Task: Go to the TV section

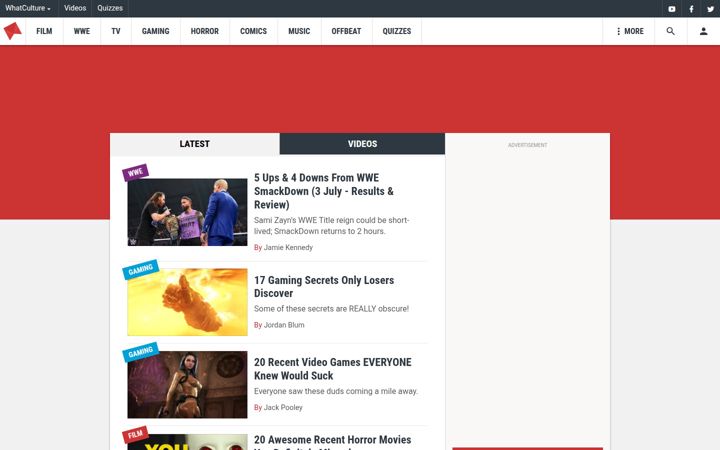Action: pos(116,31)
